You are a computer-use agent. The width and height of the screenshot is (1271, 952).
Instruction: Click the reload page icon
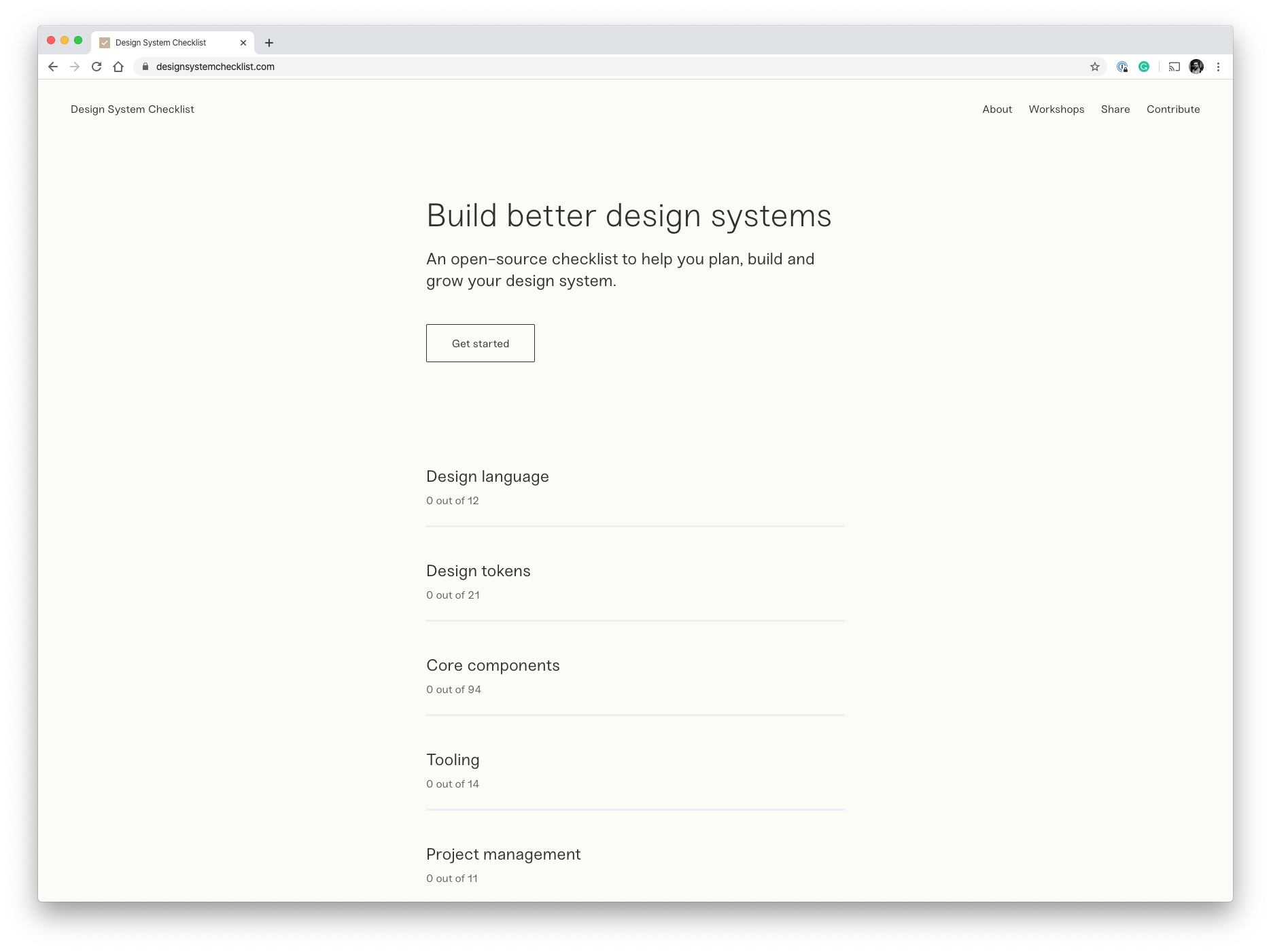coord(96,67)
